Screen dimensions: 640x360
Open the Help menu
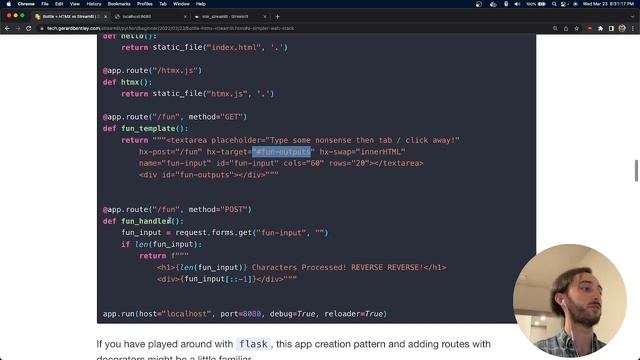pos(201,4)
